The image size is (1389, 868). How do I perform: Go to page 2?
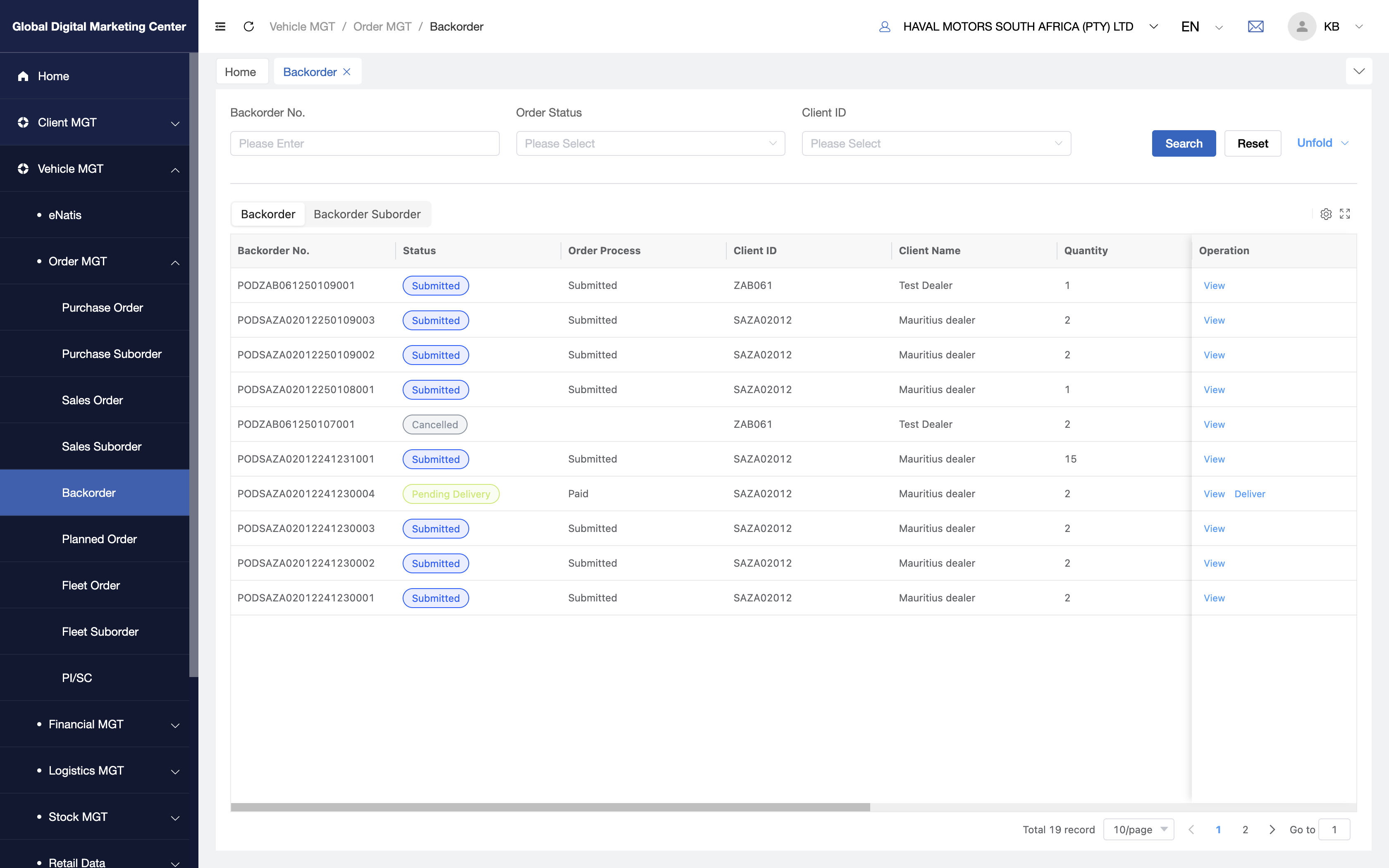point(1245,830)
